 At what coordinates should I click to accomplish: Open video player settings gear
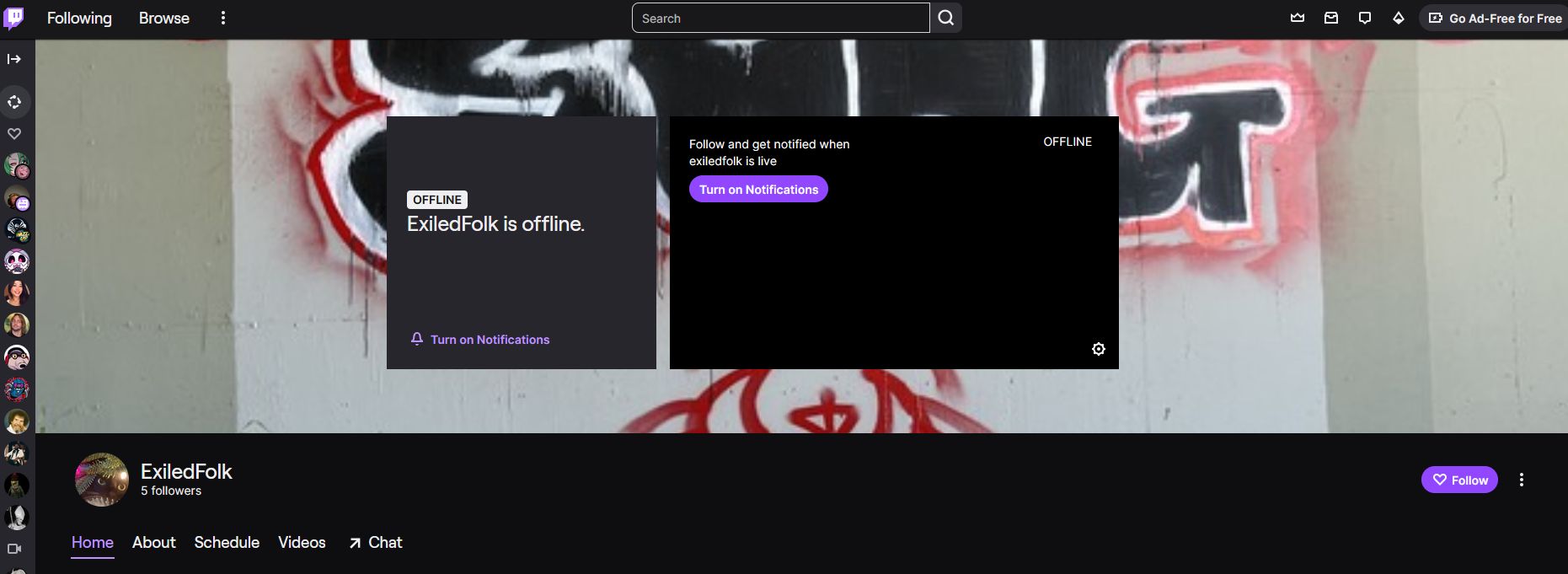coord(1099,349)
